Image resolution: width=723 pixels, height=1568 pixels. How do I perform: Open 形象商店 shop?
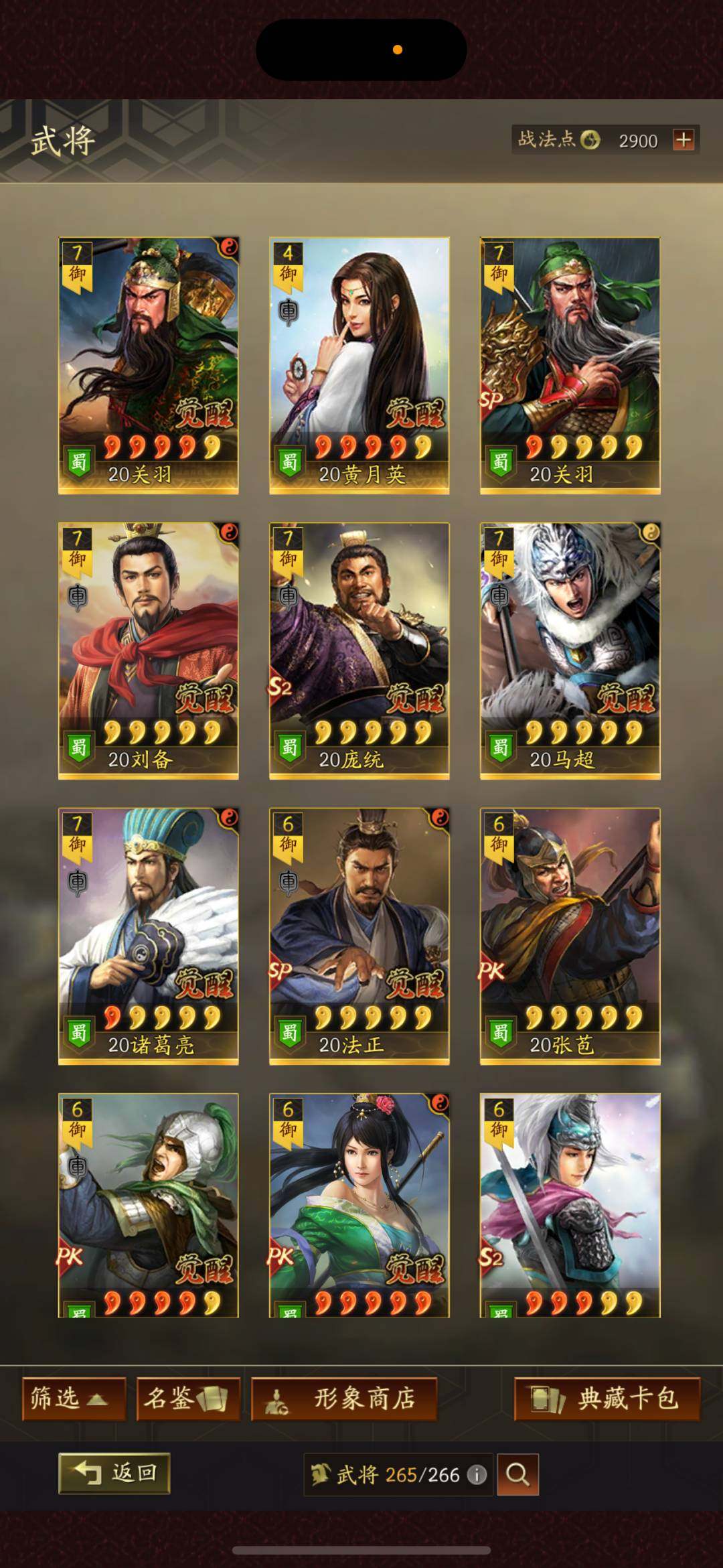[x=344, y=1399]
